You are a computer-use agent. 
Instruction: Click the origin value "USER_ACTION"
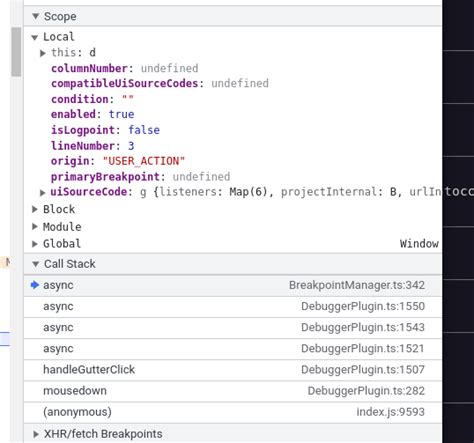pos(144,161)
